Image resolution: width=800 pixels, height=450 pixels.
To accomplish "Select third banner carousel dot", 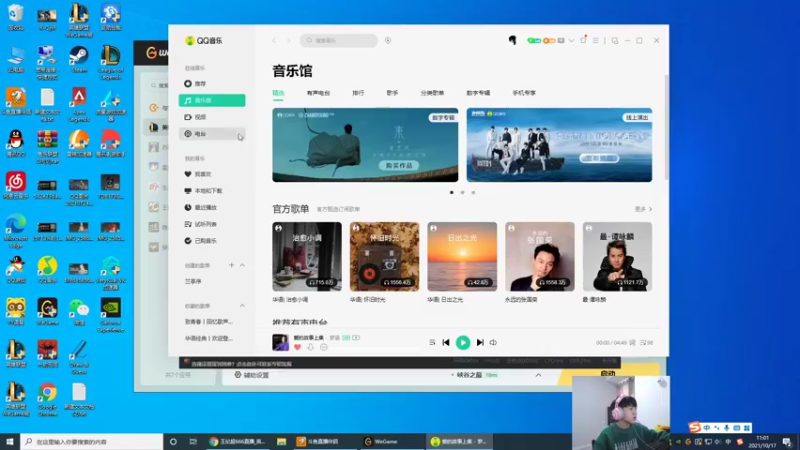I will [473, 192].
